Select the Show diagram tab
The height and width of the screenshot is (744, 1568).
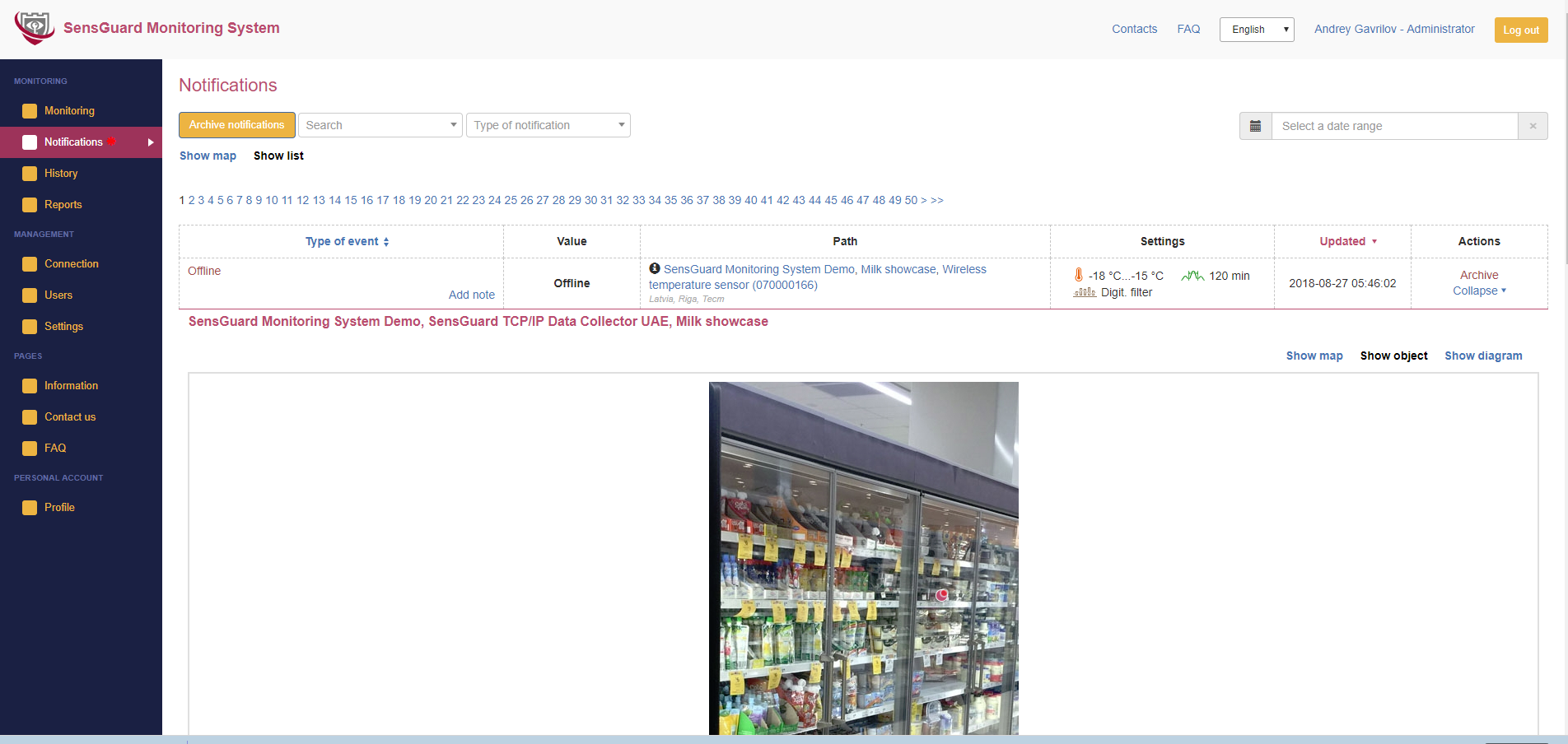[x=1483, y=356]
